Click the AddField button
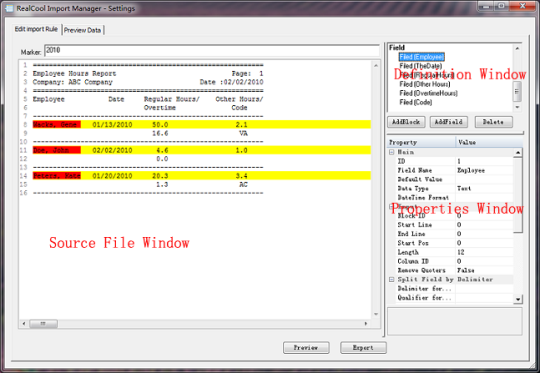Image resolution: width=540 pixels, height=373 pixels. pos(448,122)
